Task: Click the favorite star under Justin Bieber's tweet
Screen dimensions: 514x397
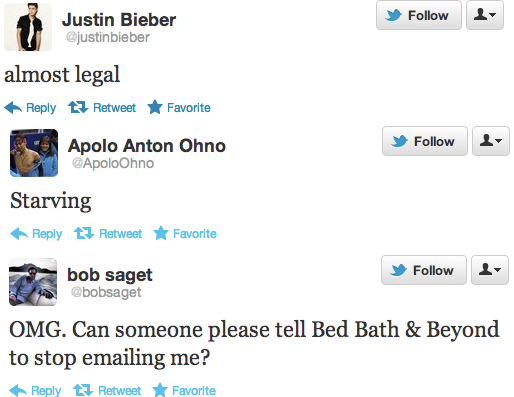Action: (155, 107)
